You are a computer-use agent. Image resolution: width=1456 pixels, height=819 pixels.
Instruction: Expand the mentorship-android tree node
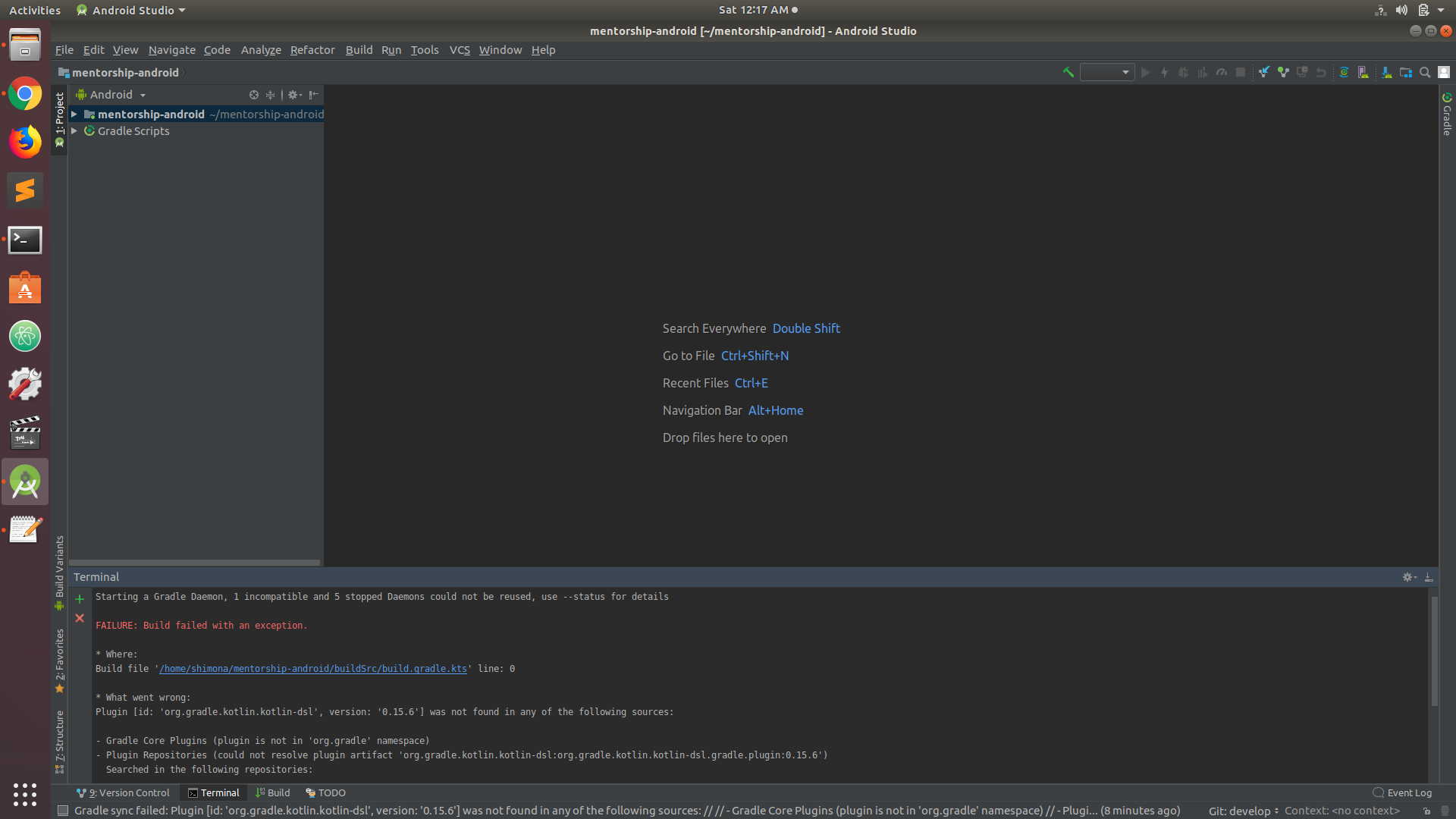[x=74, y=115]
